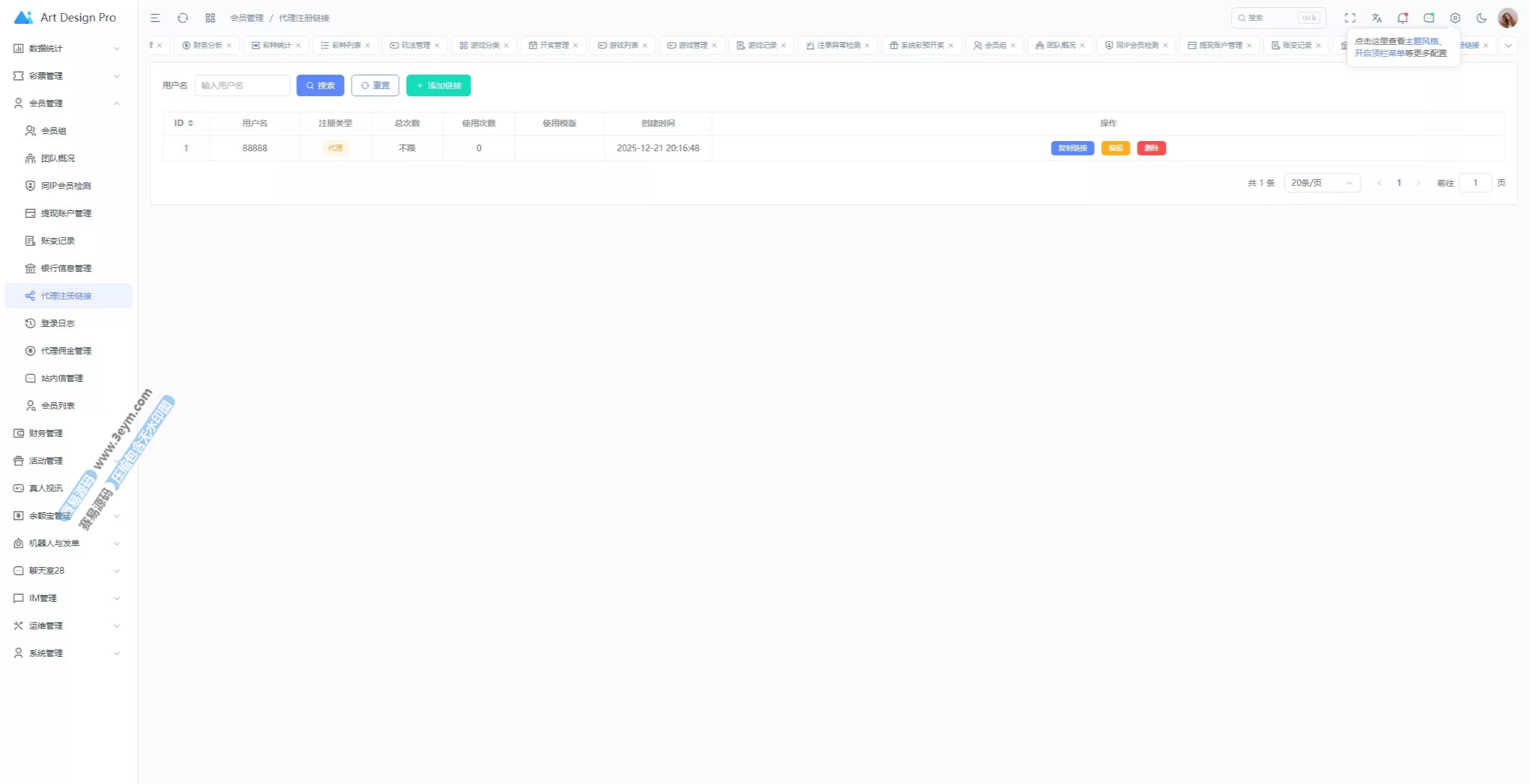This screenshot has height=784, width=1530.
Task: Toggle dark mode with moon icon
Action: 1482,18
